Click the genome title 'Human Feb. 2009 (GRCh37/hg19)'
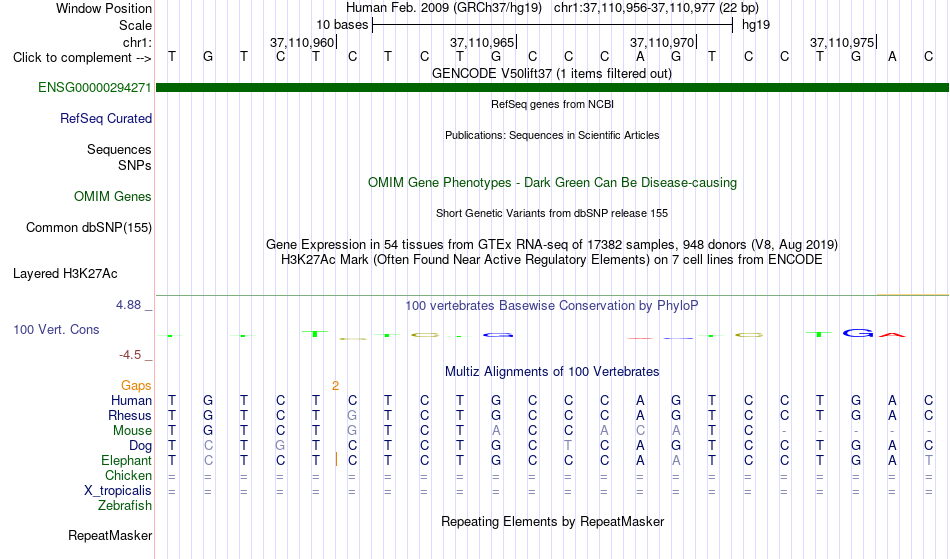The width and height of the screenshot is (950, 559). pyautogui.click(x=443, y=8)
